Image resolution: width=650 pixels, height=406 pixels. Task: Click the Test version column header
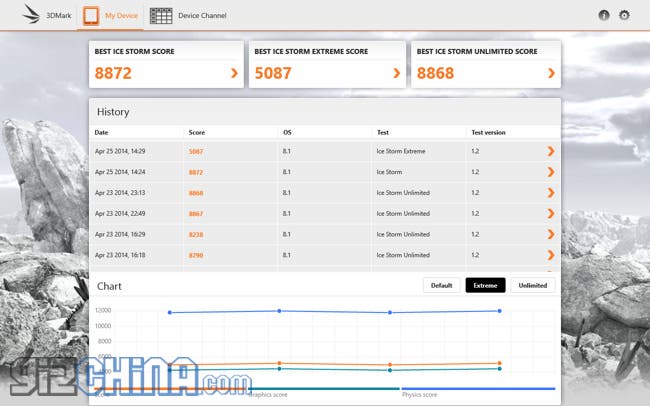(x=488, y=132)
